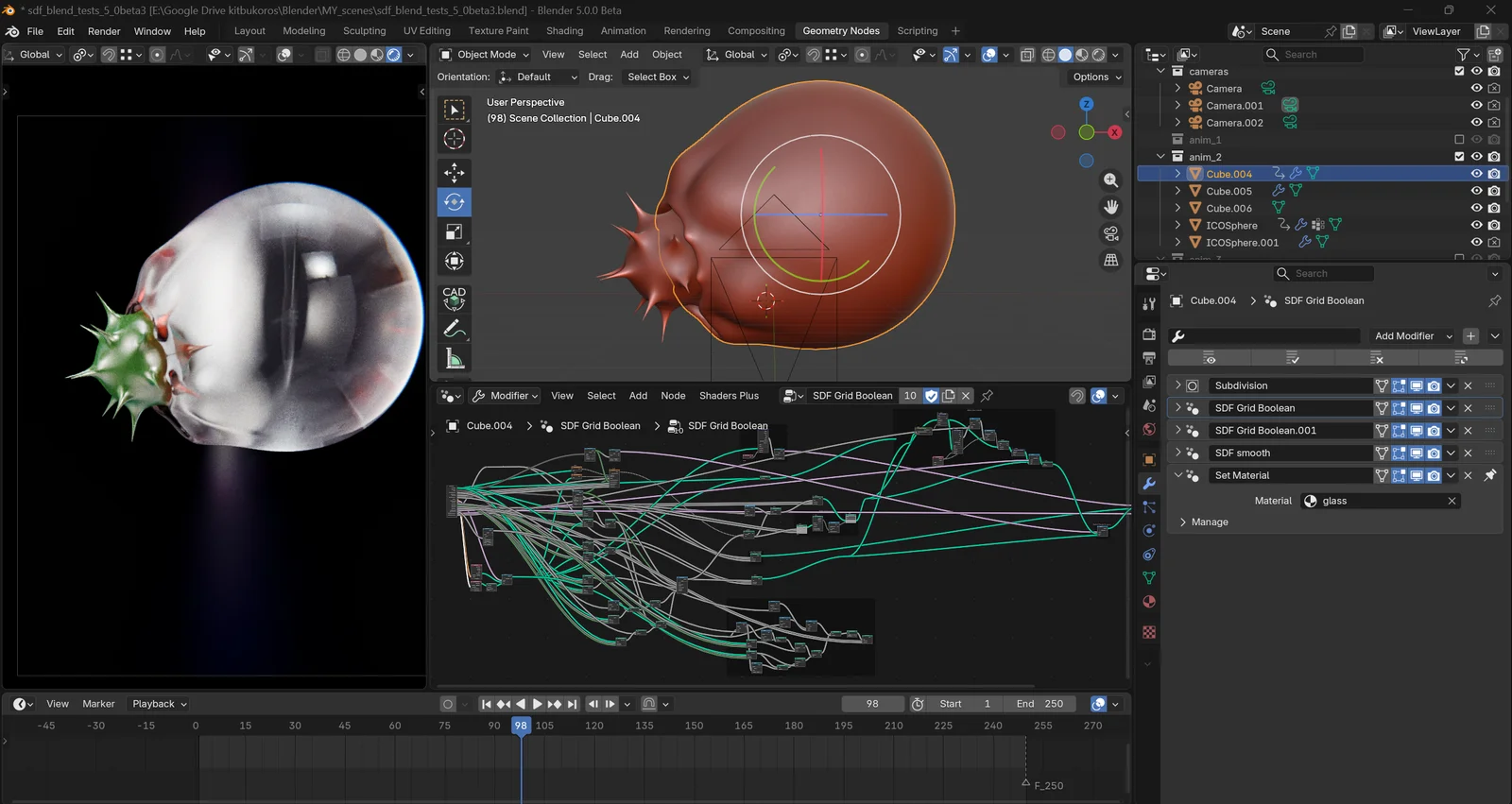Screen dimensions: 1512x804
Task: Toggle camera view icon in viewport
Action: (x=1111, y=233)
